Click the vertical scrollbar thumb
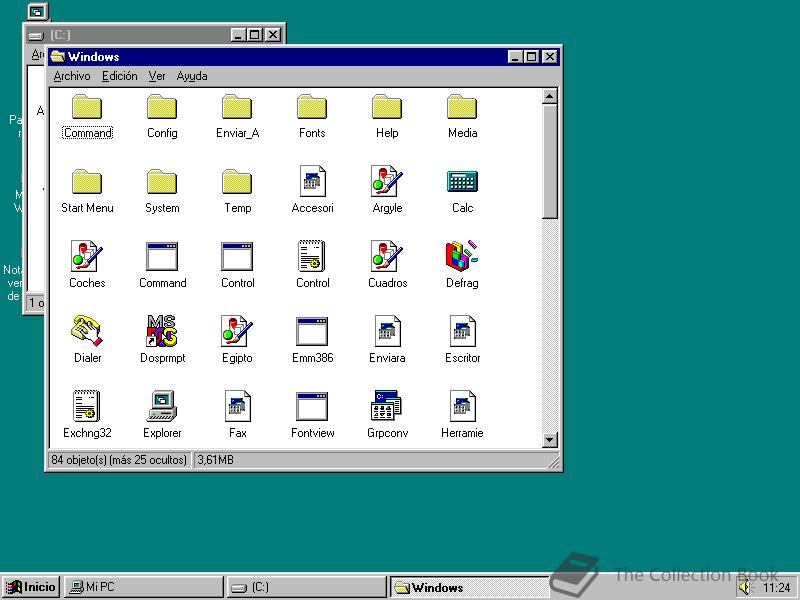This screenshot has height=600, width=800. click(x=549, y=162)
